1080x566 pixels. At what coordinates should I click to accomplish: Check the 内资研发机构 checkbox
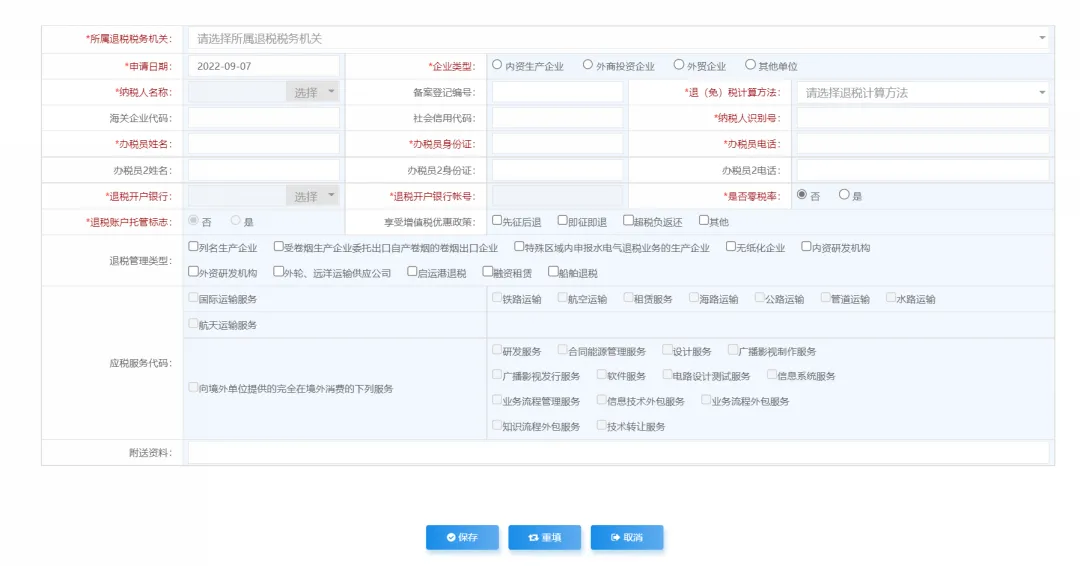(x=806, y=247)
